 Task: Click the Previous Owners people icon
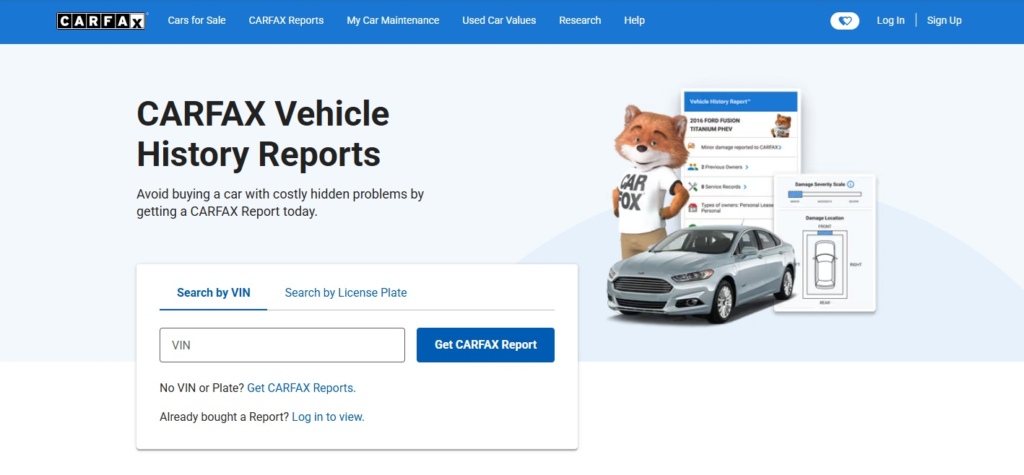click(692, 166)
